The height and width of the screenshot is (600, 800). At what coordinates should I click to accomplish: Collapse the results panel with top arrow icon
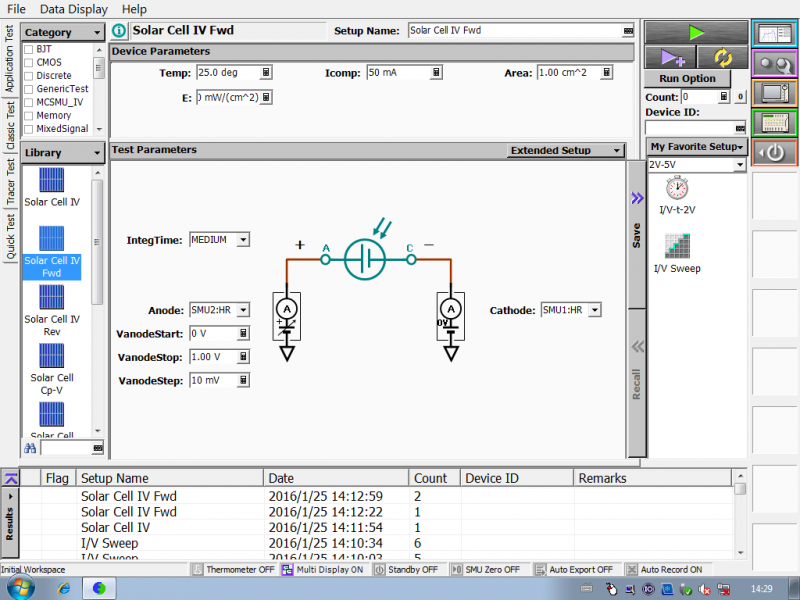pos(11,478)
